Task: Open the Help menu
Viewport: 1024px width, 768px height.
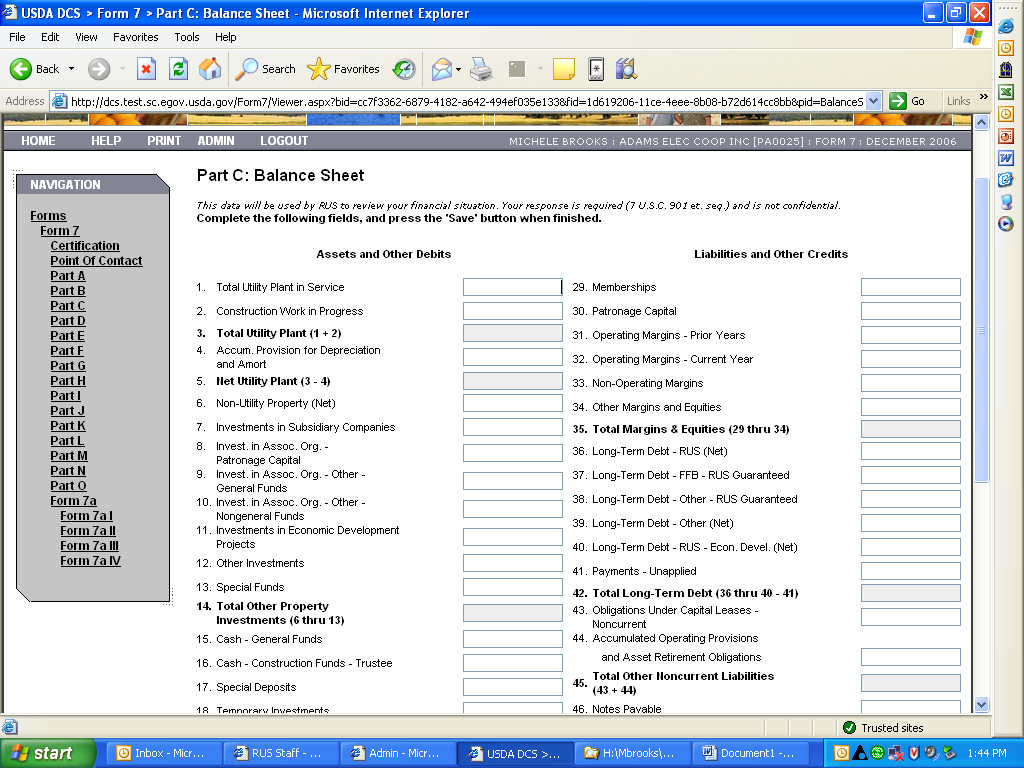Action: pos(226,37)
